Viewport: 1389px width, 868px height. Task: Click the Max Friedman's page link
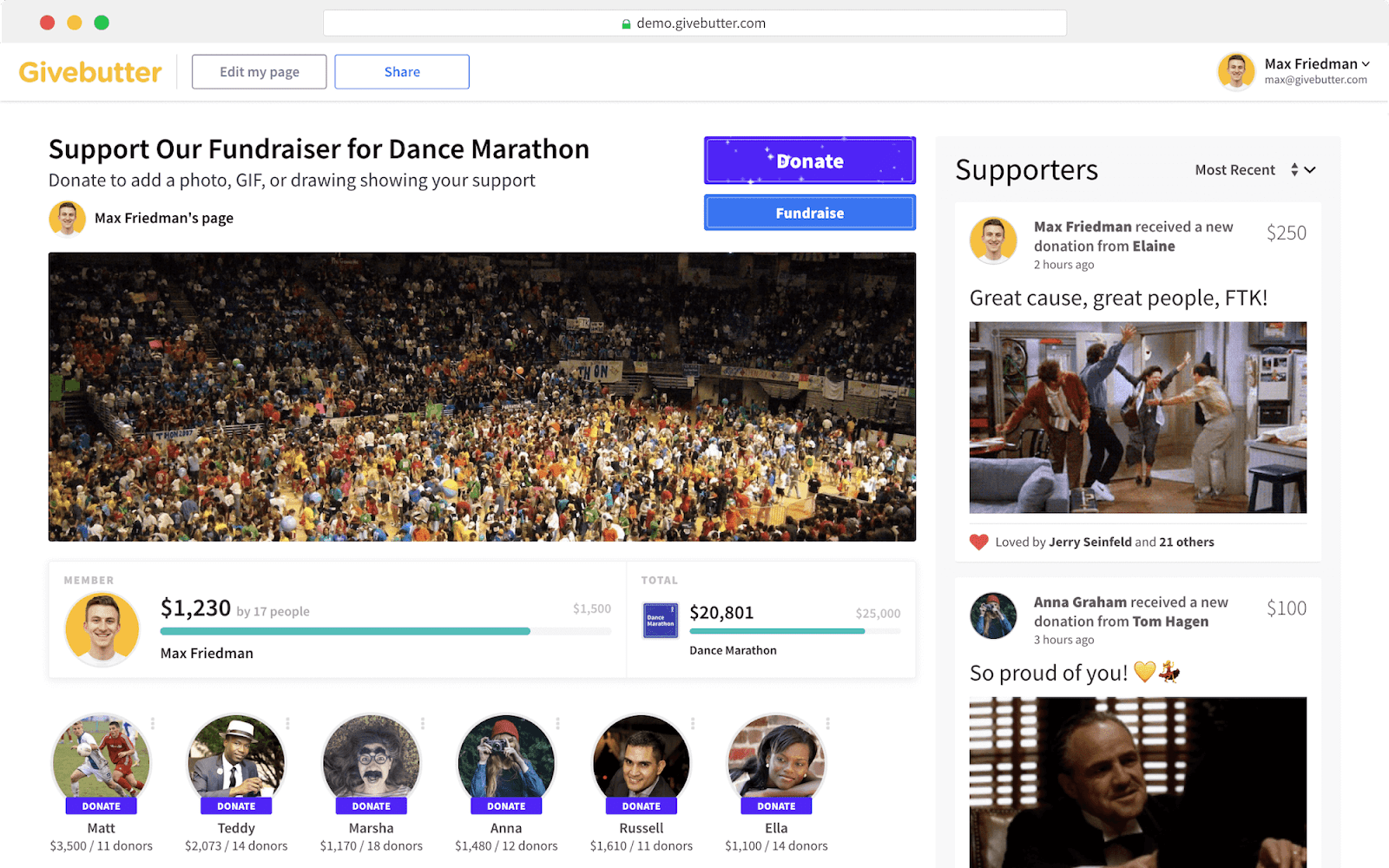point(164,218)
